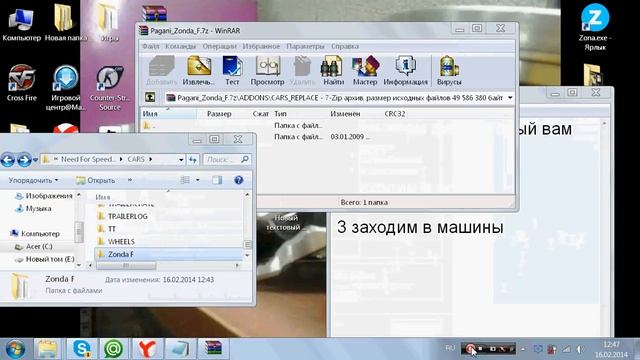Select Компьютер in Explorer navigation pane
The width and height of the screenshot is (640, 360).
[35, 233]
